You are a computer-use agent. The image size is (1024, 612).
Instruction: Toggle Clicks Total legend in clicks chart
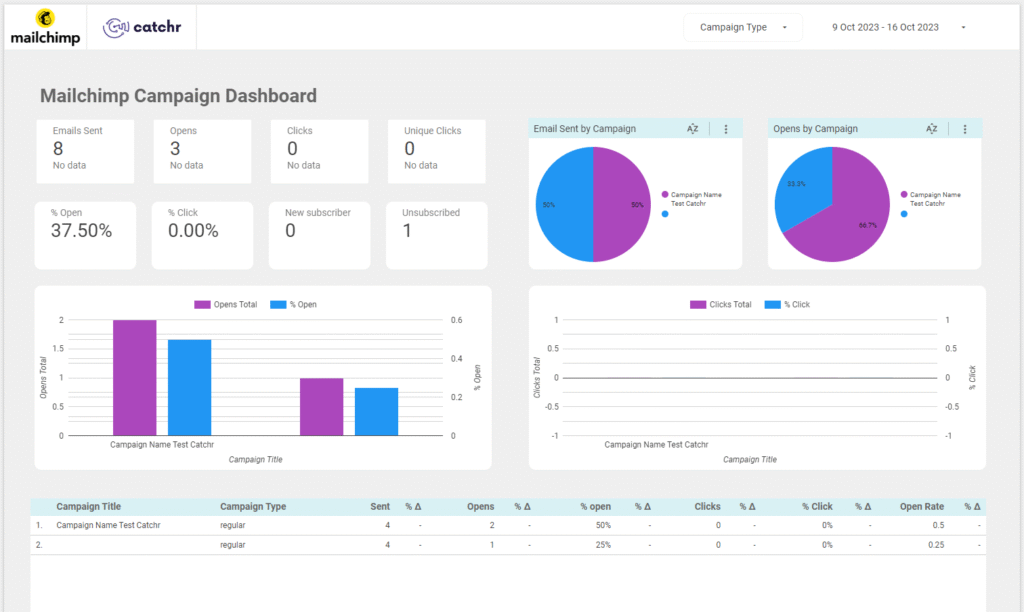tap(721, 304)
